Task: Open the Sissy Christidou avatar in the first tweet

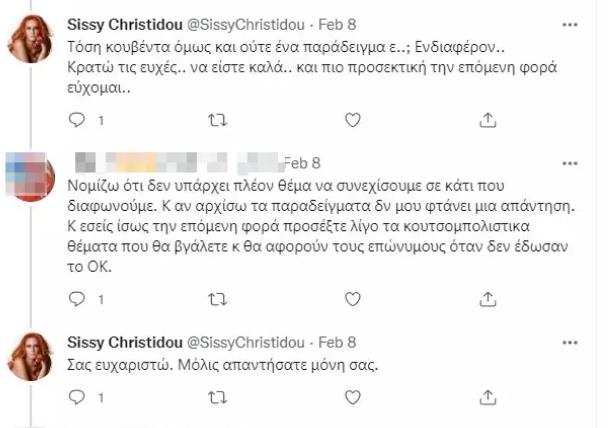Action: pos(30,39)
